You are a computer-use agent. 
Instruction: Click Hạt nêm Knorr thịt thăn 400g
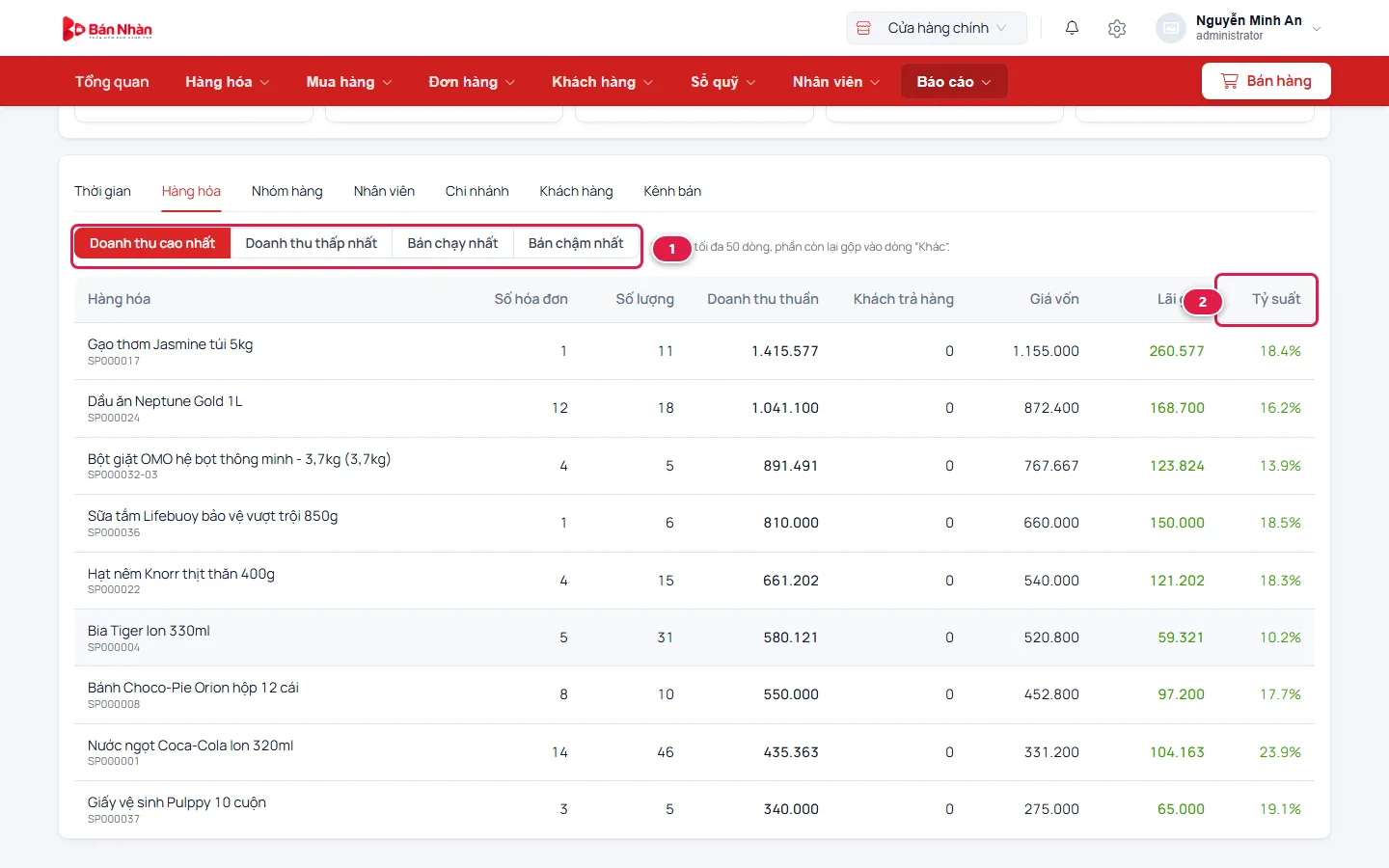(x=181, y=574)
